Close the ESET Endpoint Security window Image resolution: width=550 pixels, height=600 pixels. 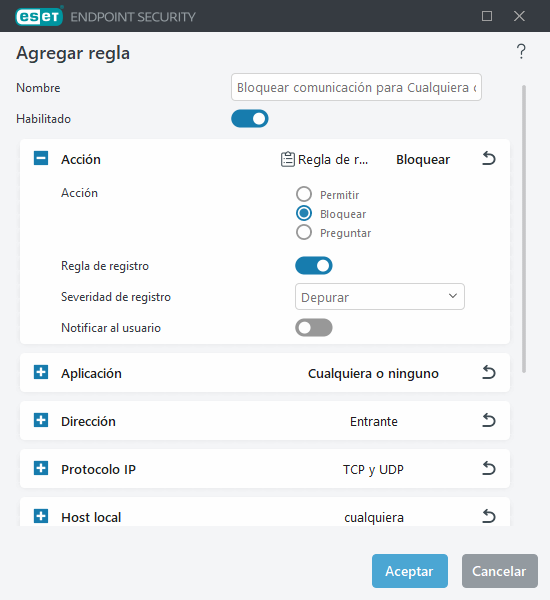point(519,16)
